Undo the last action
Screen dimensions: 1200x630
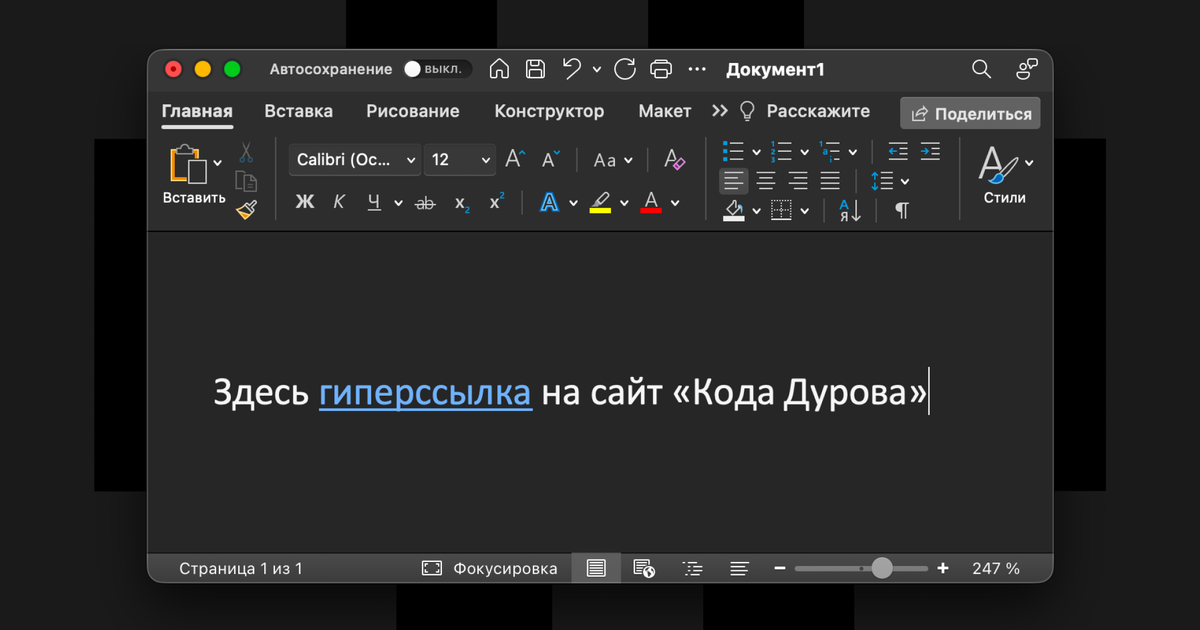click(572, 69)
